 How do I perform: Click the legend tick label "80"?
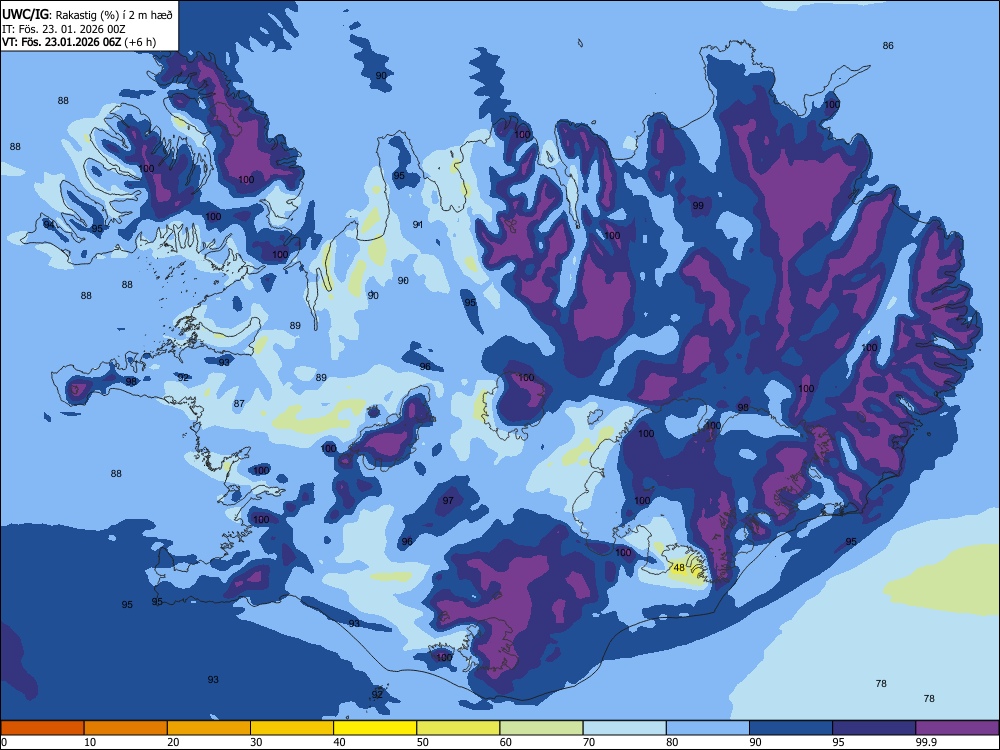point(673,742)
